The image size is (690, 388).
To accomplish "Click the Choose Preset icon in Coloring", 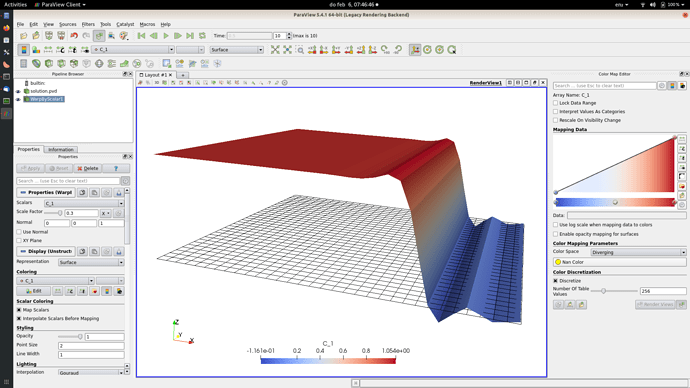I will coord(95,291).
